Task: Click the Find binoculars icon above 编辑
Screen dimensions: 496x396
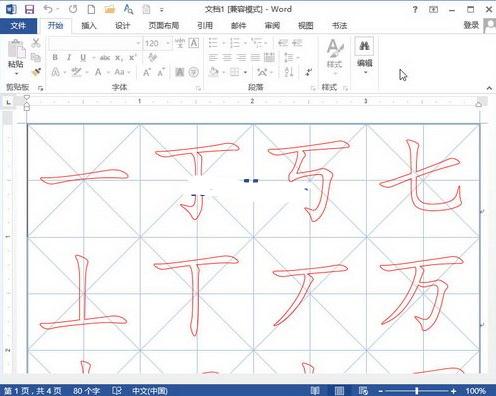Action: [x=364, y=46]
